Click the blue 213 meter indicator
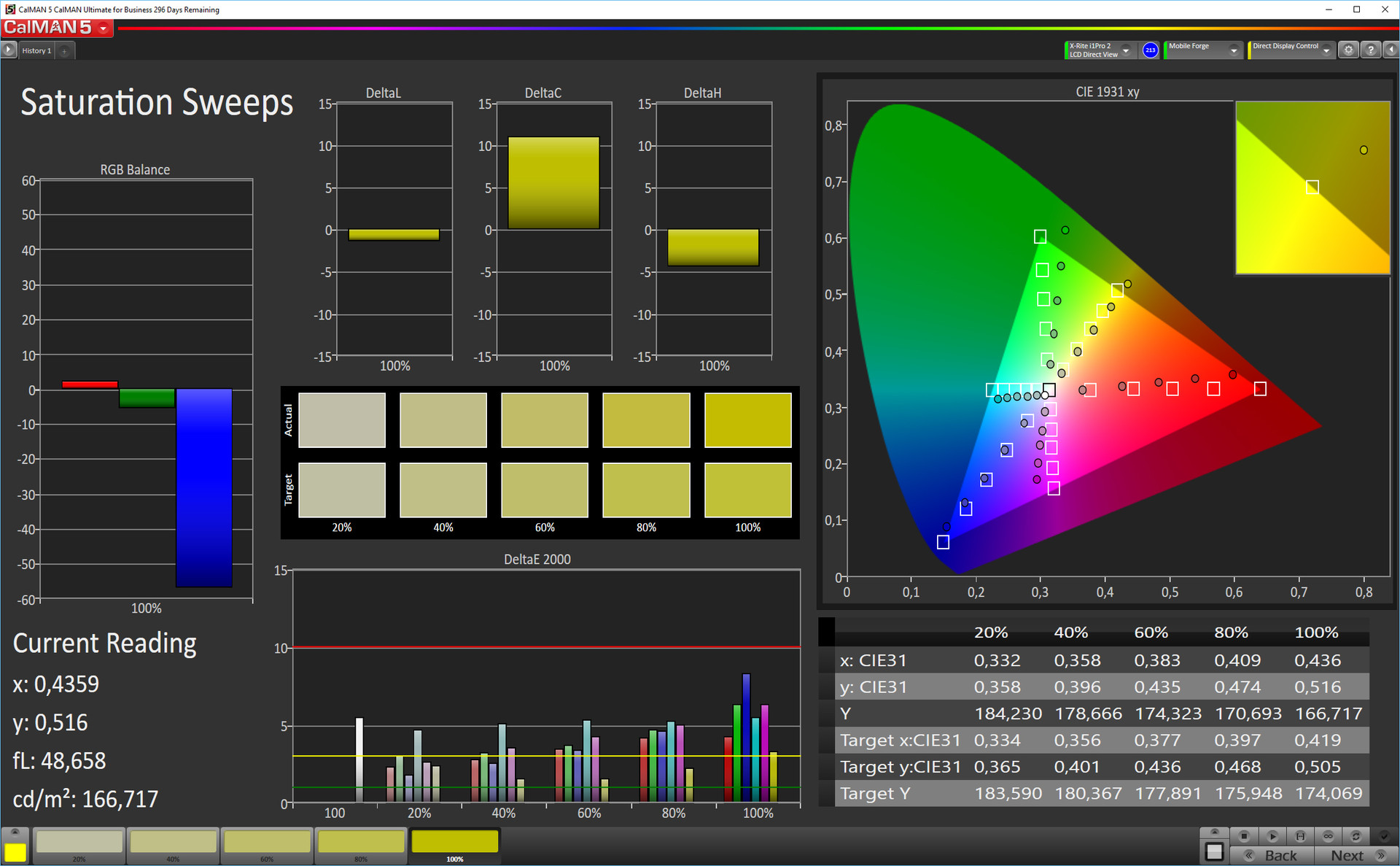This screenshot has height=866, width=1400. pos(1150,50)
